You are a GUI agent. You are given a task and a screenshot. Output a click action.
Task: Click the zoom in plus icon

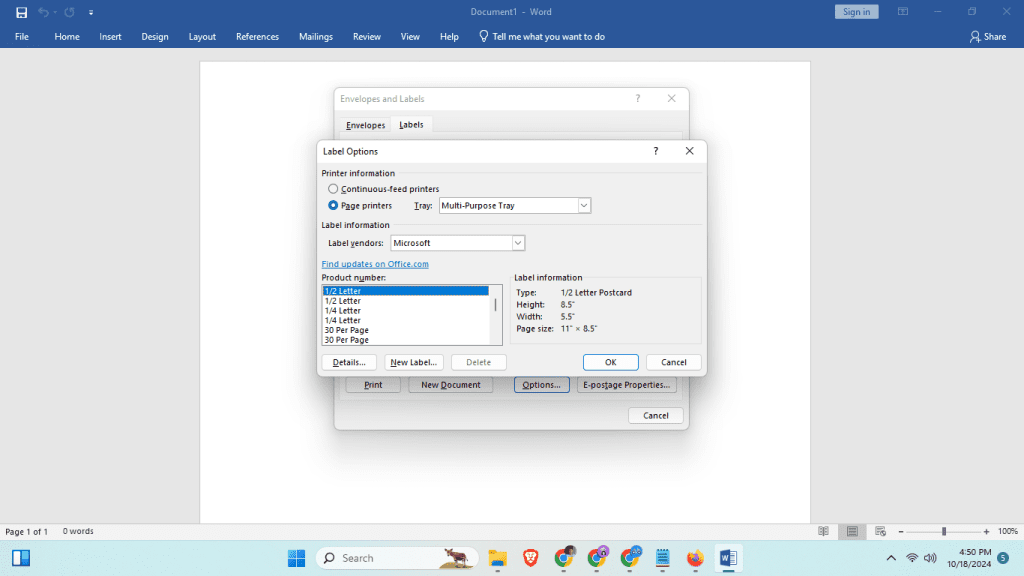tap(986, 532)
